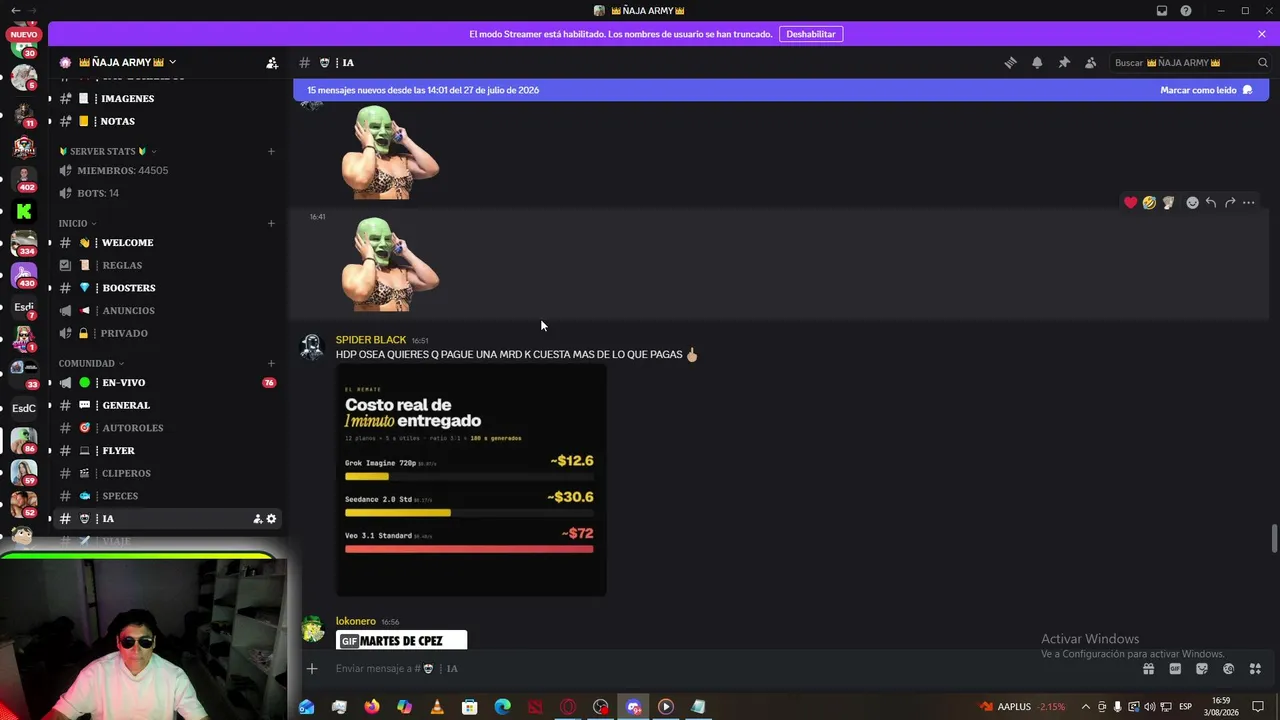Open emoji reaction picker on hovered message
Image resolution: width=1280 pixels, height=720 pixels.
pyautogui.click(x=1192, y=202)
